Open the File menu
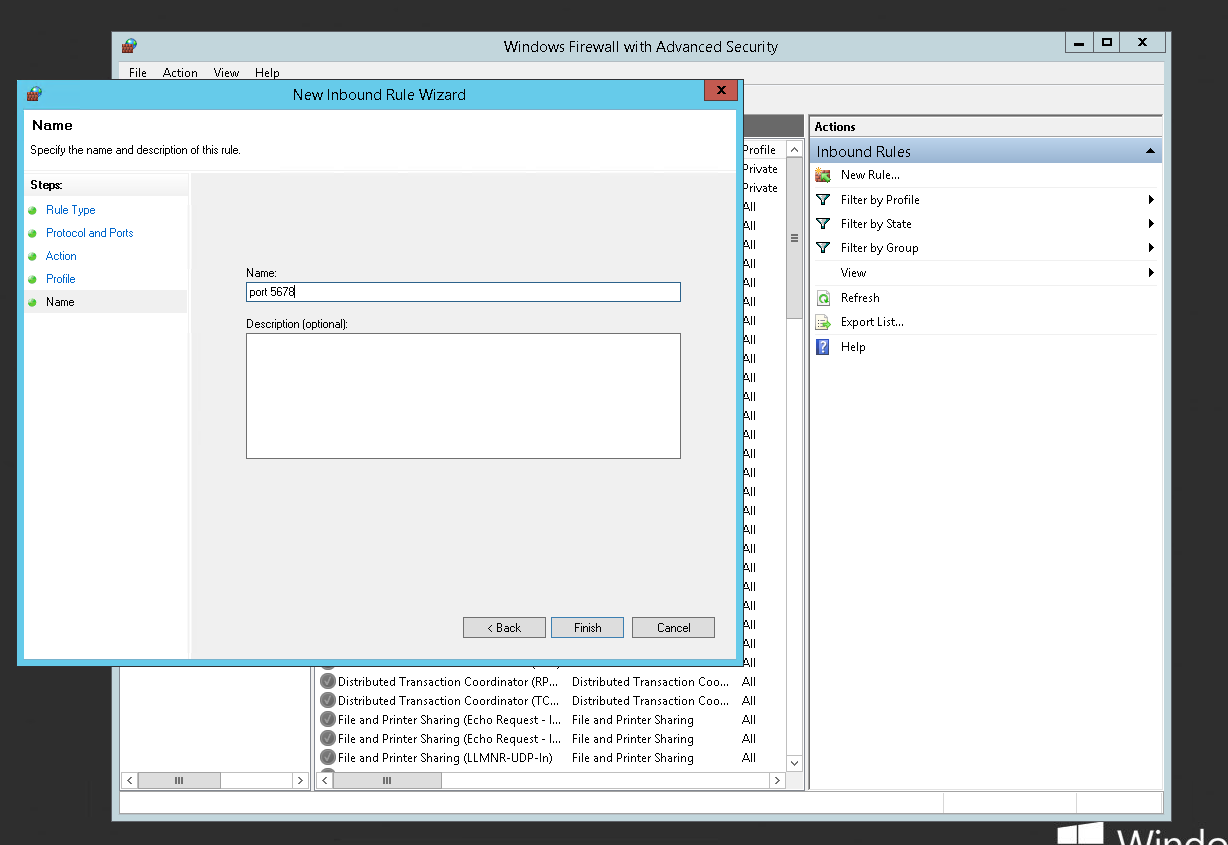Viewport: 1228px width, 845px height. coord(138,73)
